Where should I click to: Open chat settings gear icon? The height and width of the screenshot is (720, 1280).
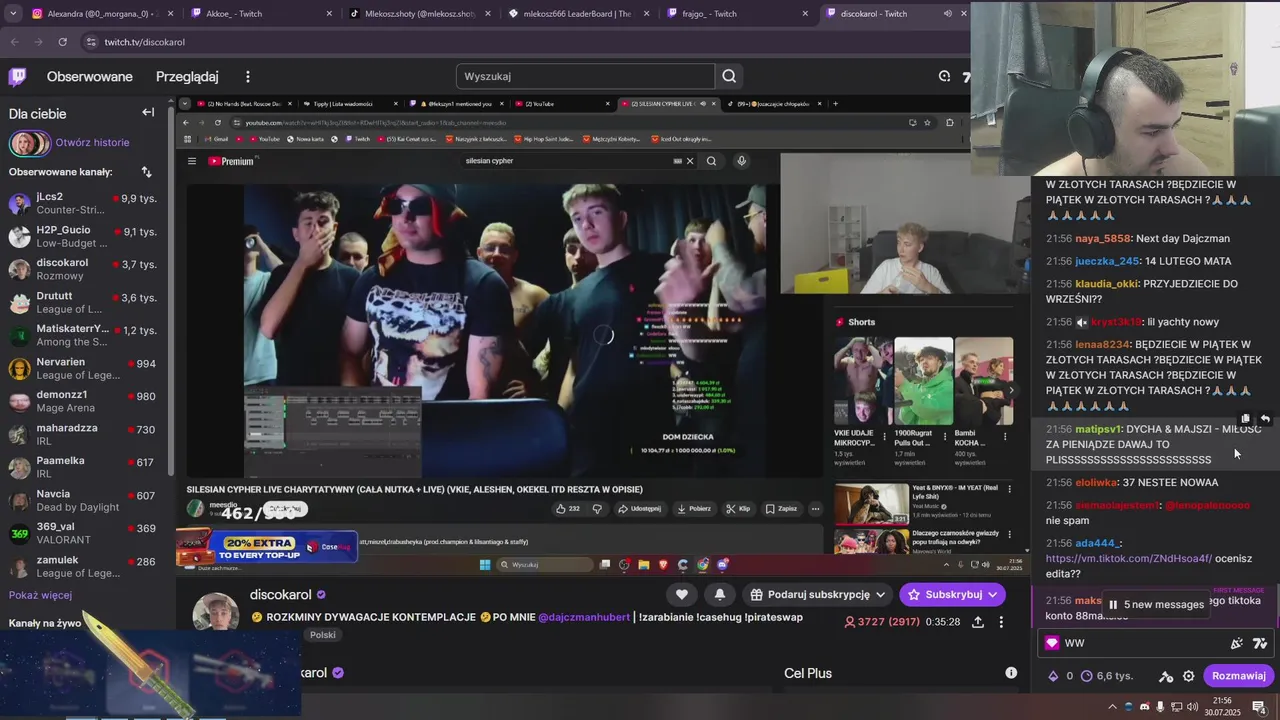[1188, 676]
